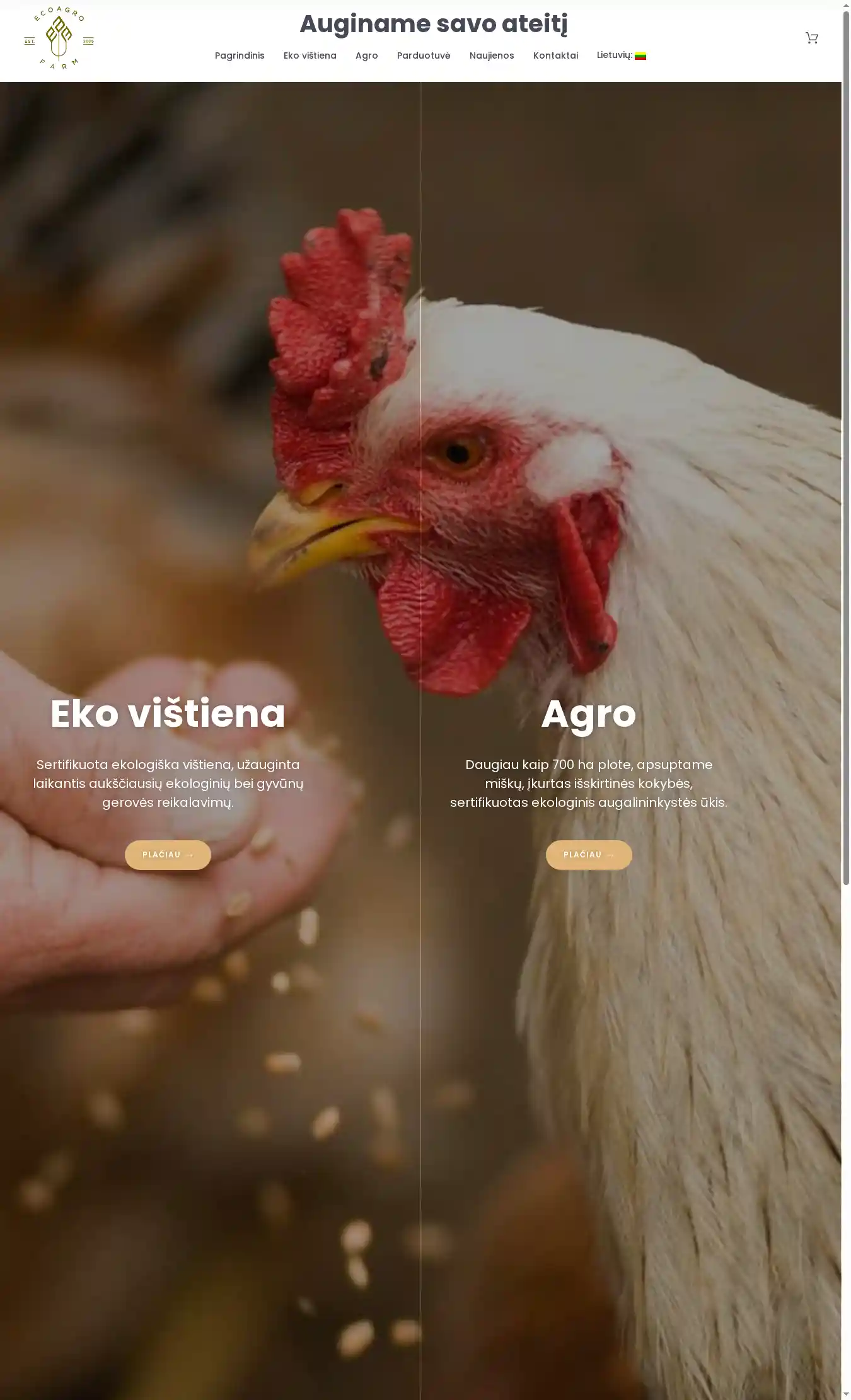Open the shopping cart icon
The height and width of the screenshot is (1400, 851).
point(812,38)
